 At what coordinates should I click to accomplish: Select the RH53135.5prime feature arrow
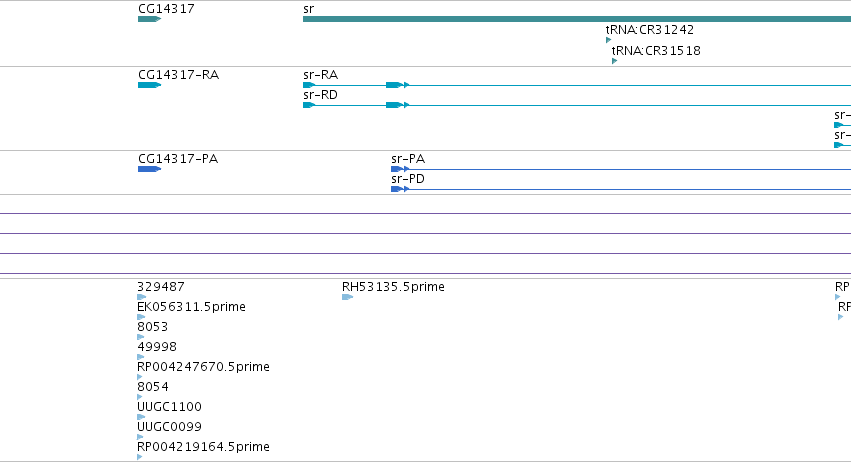tap(347, 297)
